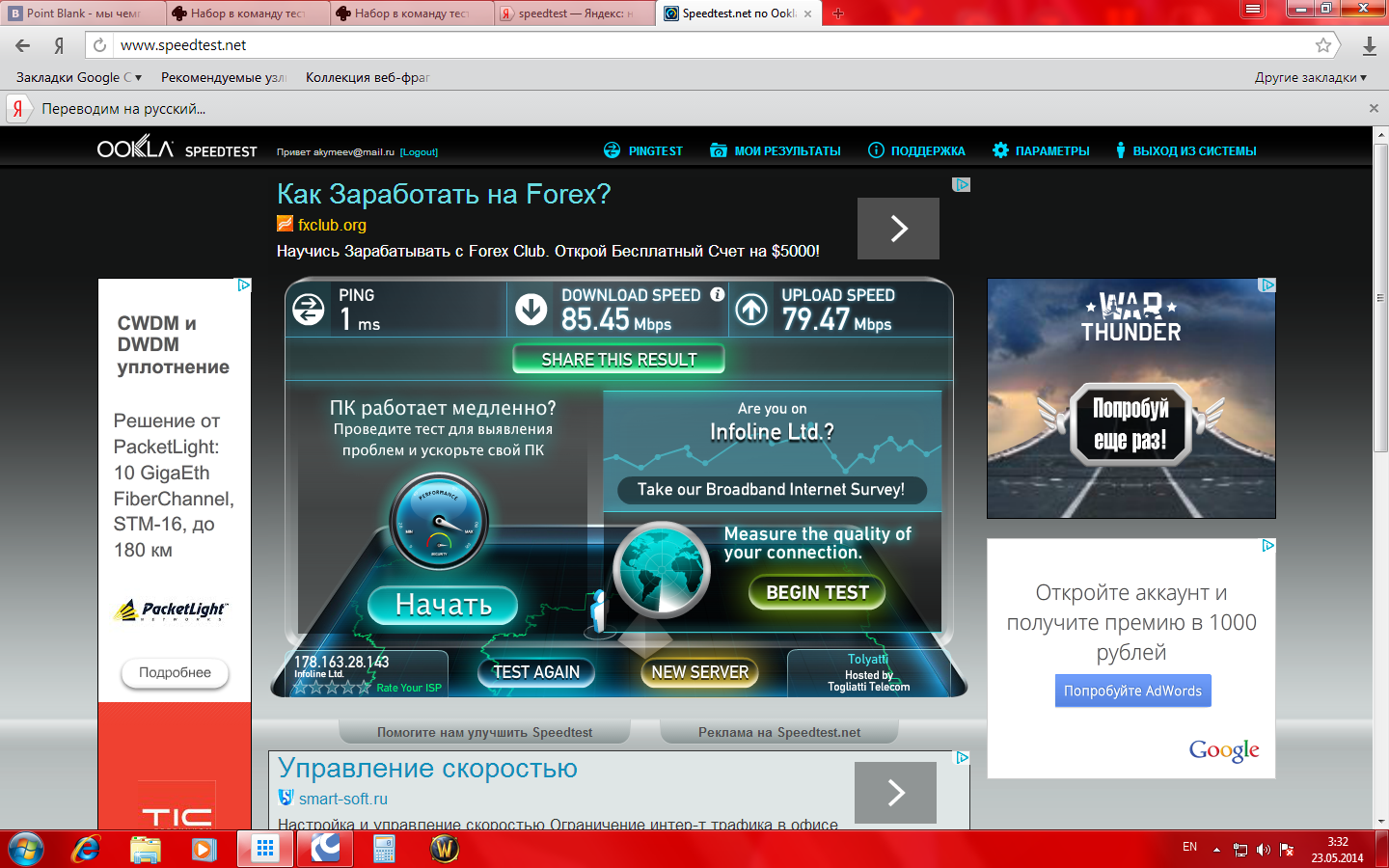Click Помогите нам улучшить Speedtest tab
The width and height of the screenshot is (1389, 868).
(x=484, y=732)
